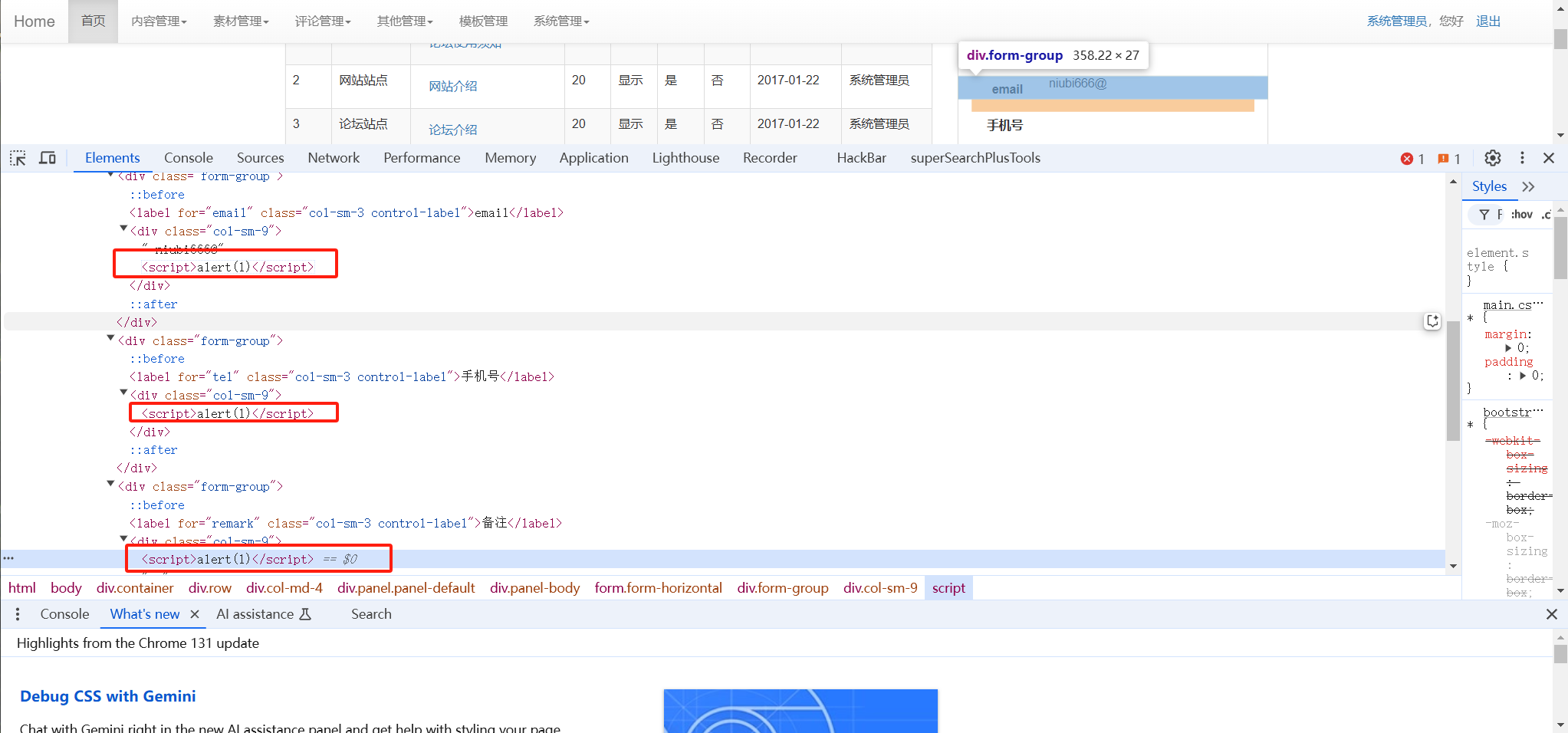Open DevTools settings gear
Screen dimensions: 1568x733
click(1492, 158)
